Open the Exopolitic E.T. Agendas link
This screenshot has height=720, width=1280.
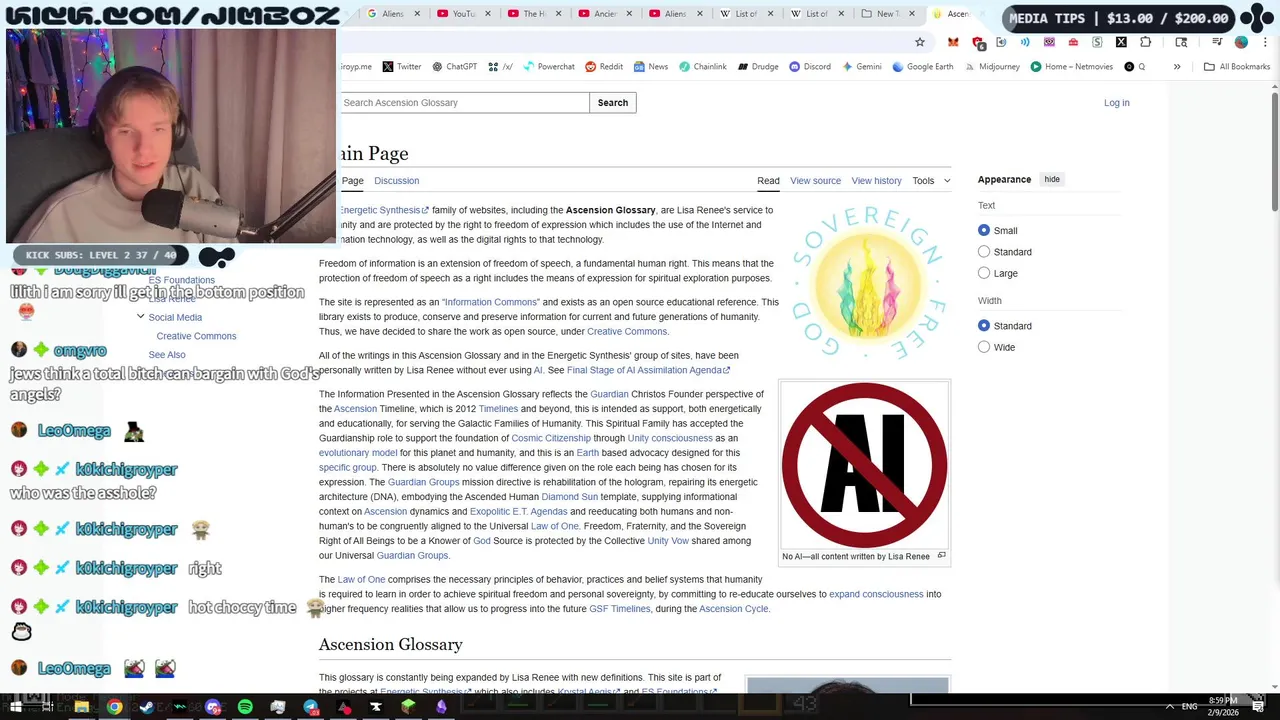pos(518,511)
